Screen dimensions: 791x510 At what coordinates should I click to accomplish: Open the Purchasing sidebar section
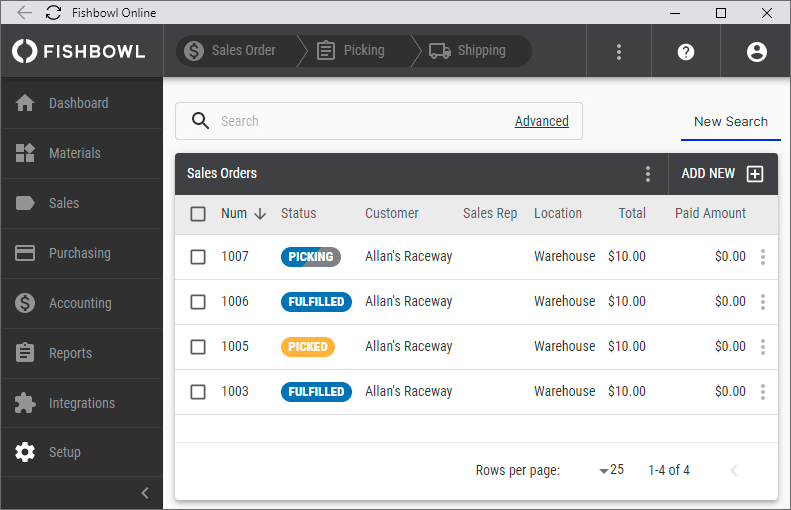coord(82,253)
